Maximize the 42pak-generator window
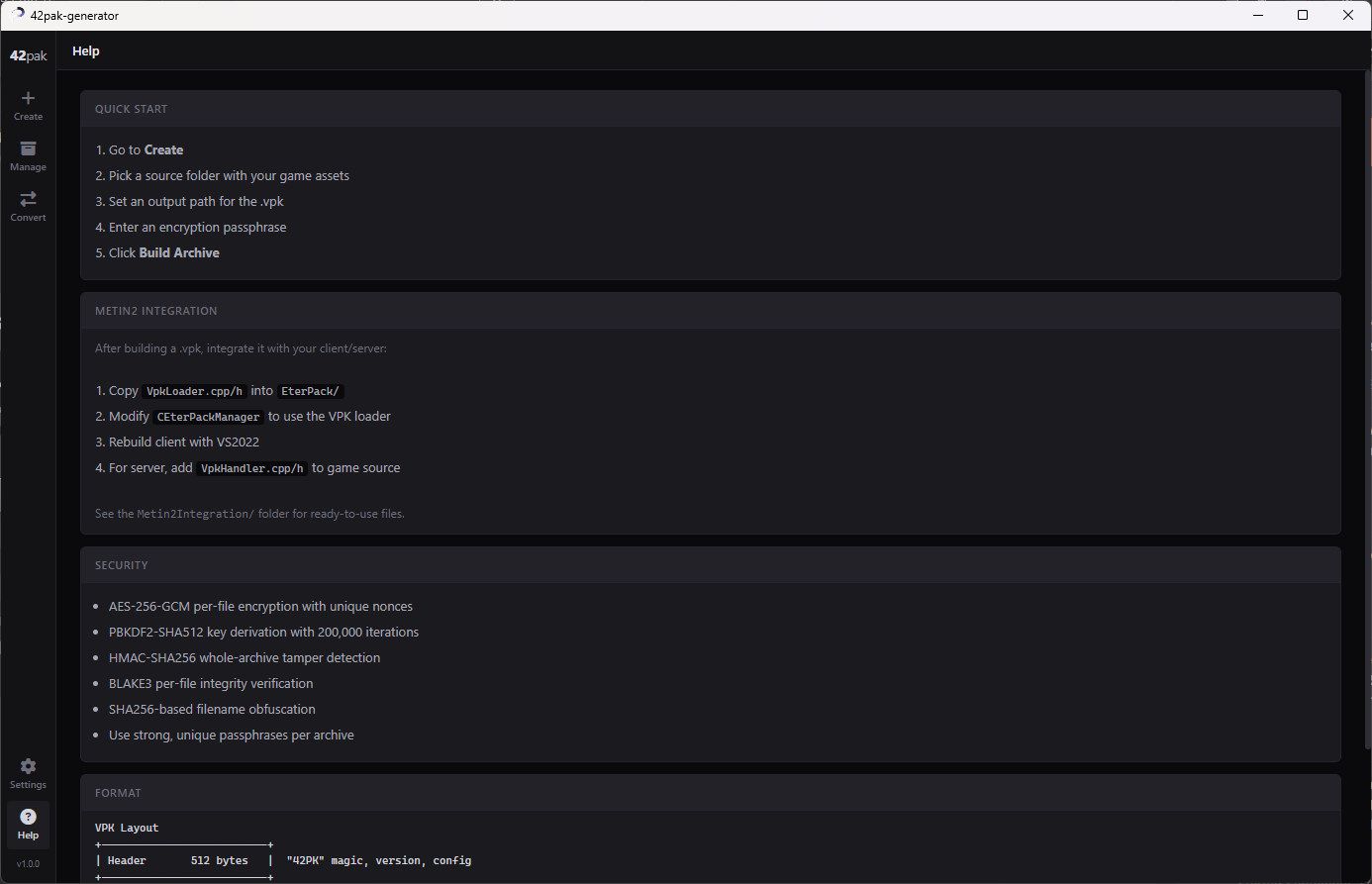Image resolution: width=1372 pixels, height=884 pixels. [1303, 15]
